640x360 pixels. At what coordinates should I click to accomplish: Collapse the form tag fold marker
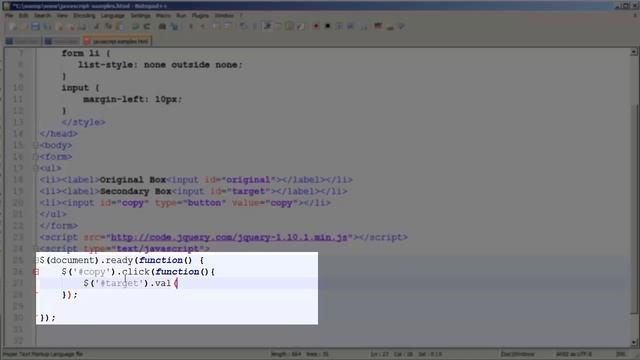click(x=36, y=157)
